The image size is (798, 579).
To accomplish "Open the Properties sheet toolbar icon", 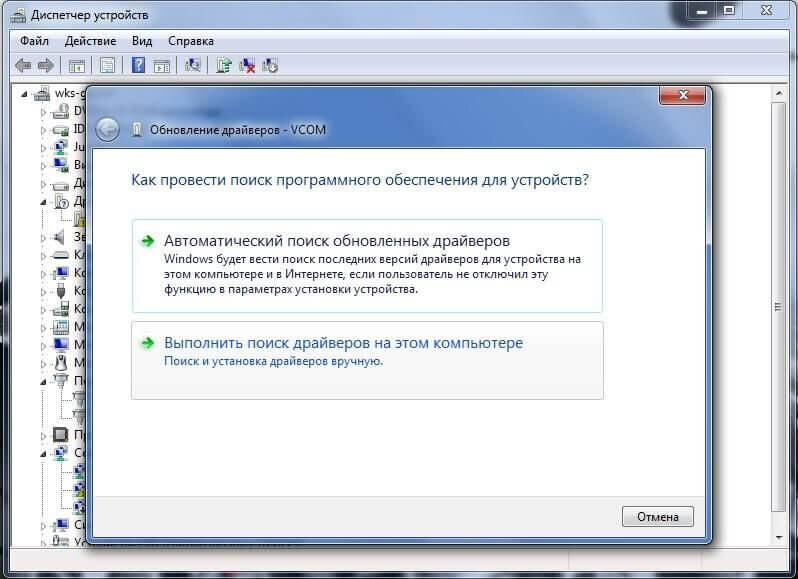I will pyautogui.click(x=107, y=66).
